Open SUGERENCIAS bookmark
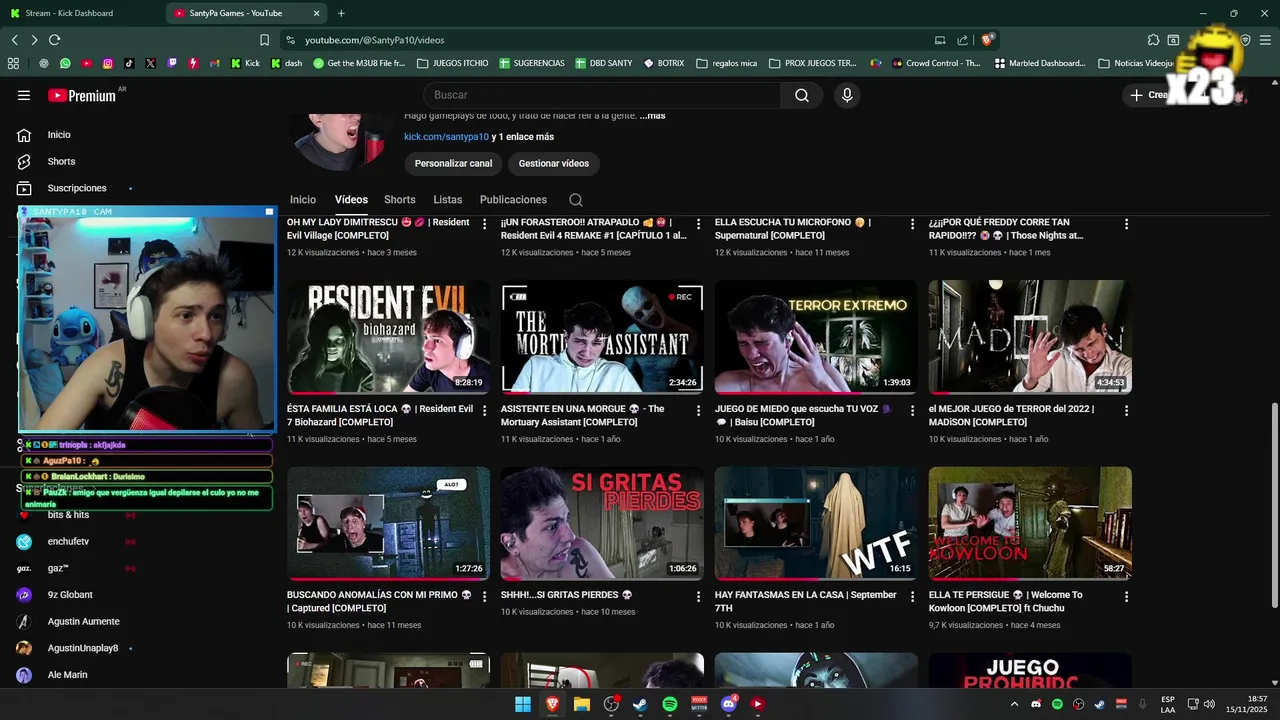This screenshot has height=720, width=1280. point(532,63)
